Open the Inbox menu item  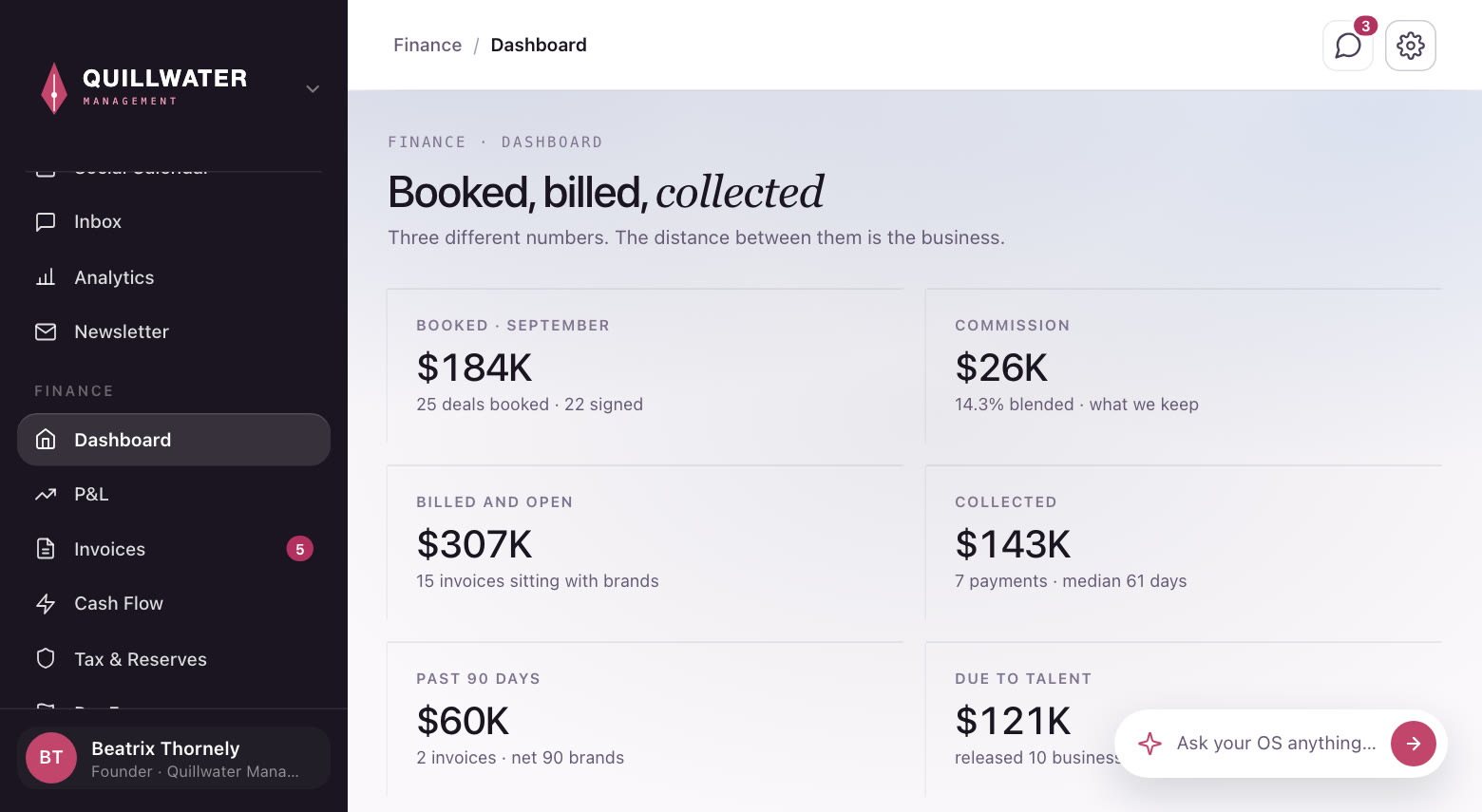click(174, 222)
